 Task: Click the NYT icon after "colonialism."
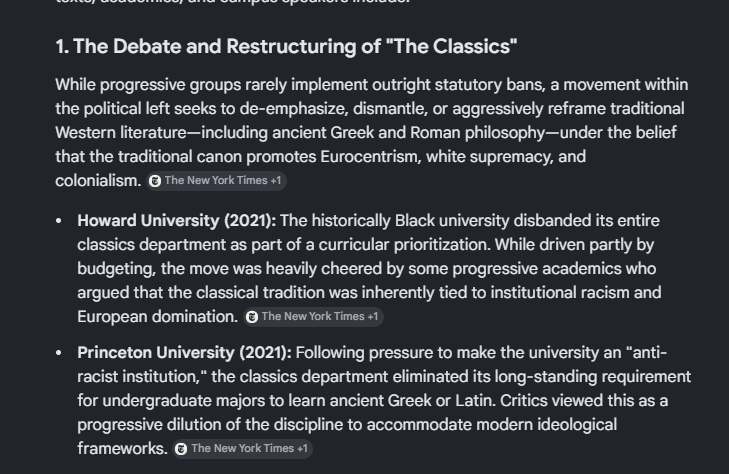click(x=155, y=181)
